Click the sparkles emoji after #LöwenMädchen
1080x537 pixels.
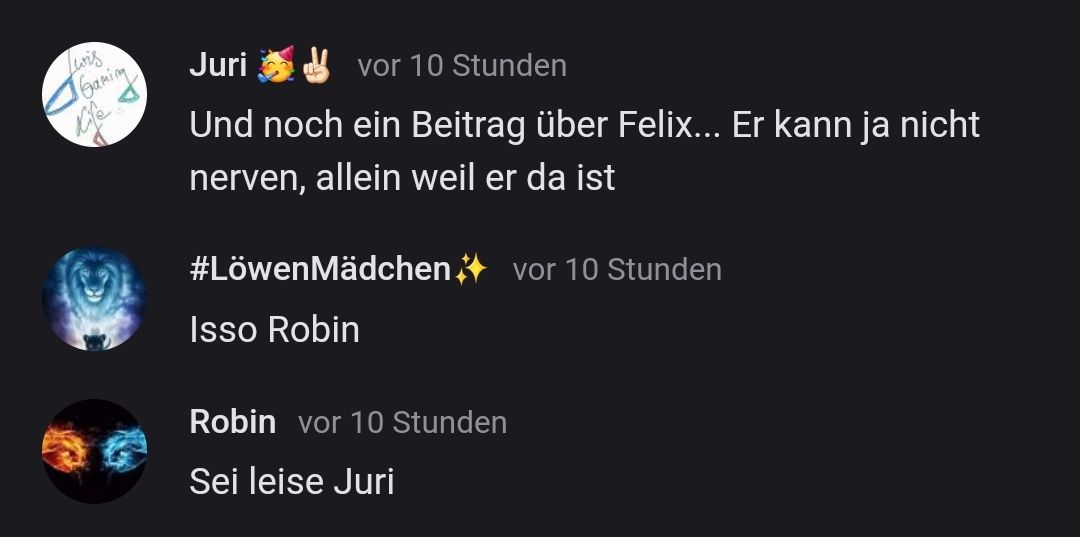[x=470, y=269]
